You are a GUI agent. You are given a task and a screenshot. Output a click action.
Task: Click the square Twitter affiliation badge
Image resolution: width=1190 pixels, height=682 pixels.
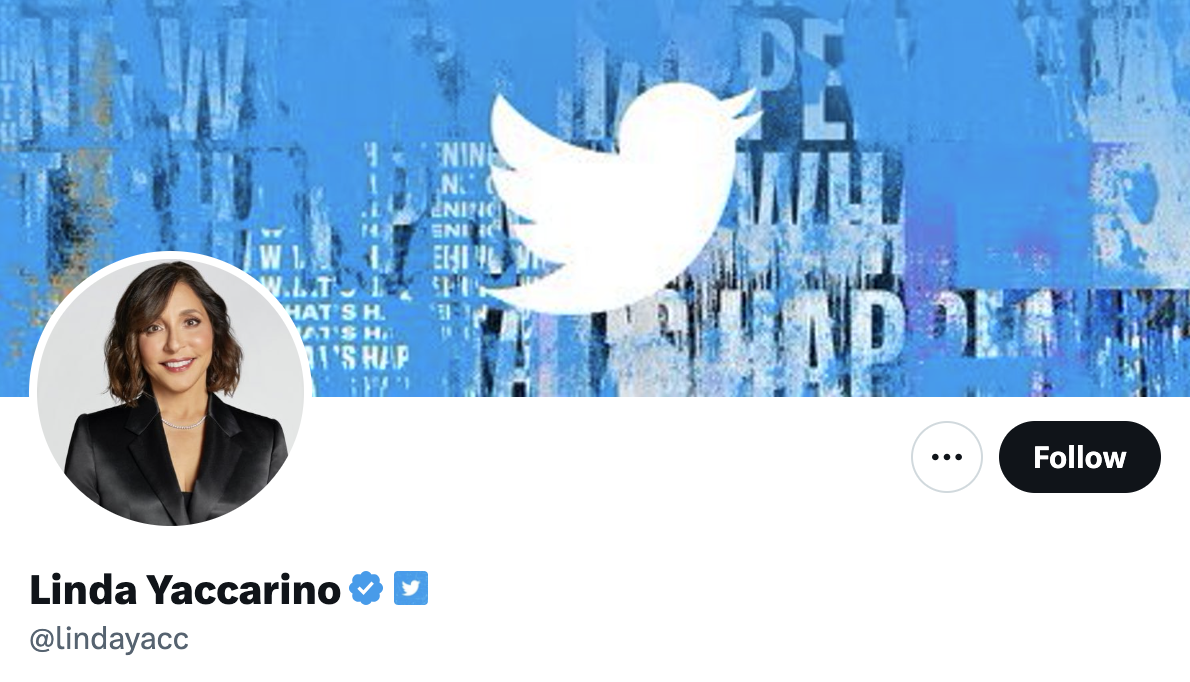tap(411, 588)
